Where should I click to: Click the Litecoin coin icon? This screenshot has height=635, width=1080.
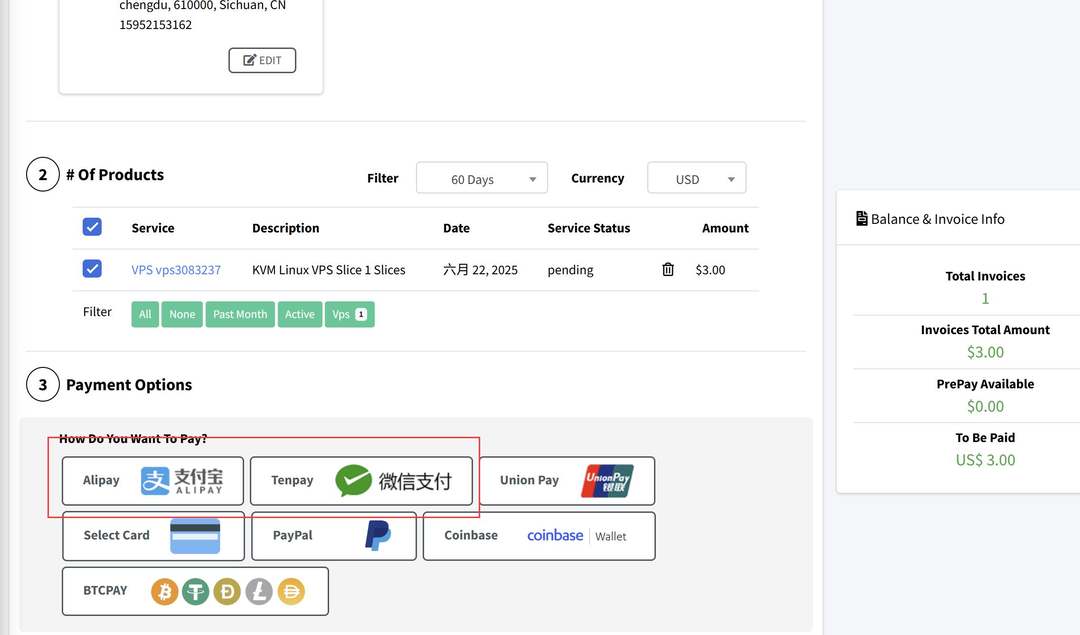click(259, 591)
